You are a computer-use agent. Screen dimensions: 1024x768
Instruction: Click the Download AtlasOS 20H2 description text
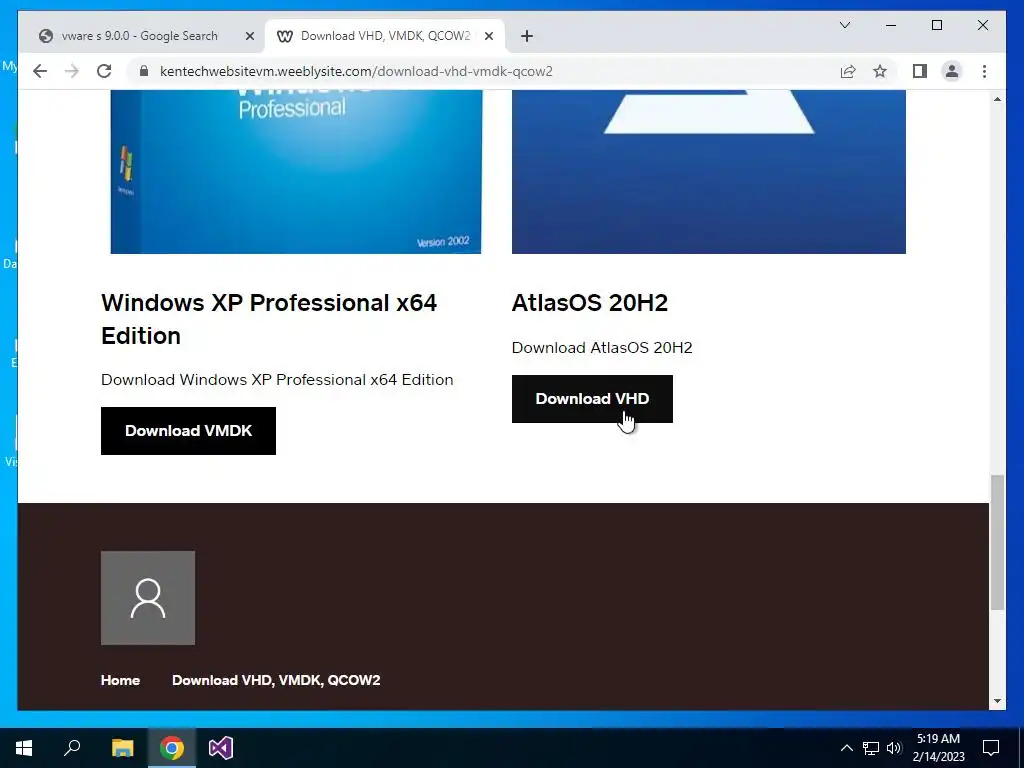[602, 347]
